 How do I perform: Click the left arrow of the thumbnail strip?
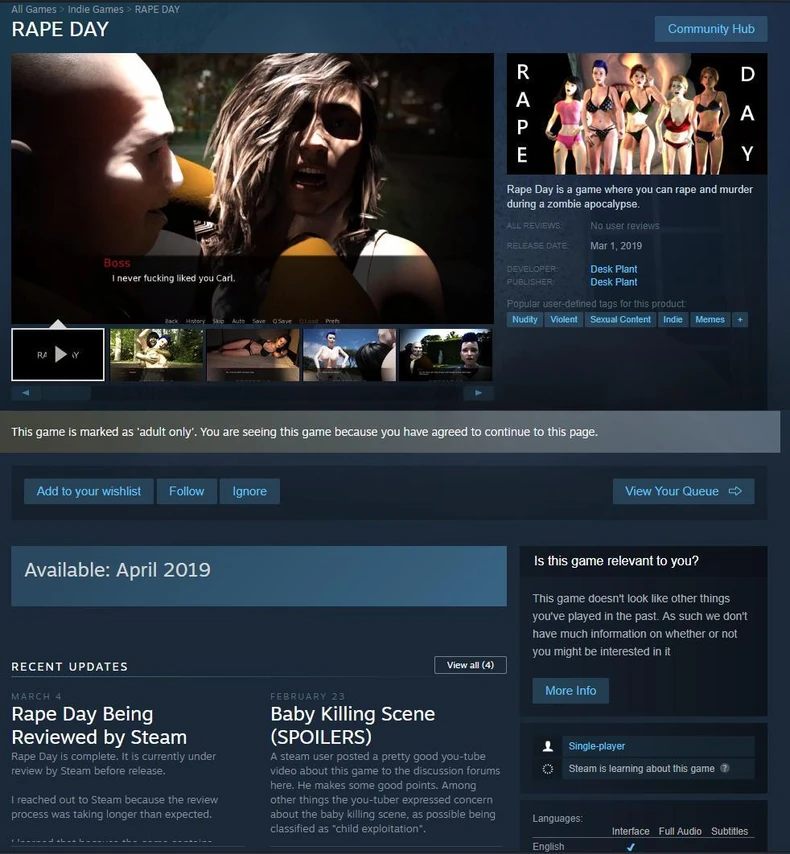25,393
